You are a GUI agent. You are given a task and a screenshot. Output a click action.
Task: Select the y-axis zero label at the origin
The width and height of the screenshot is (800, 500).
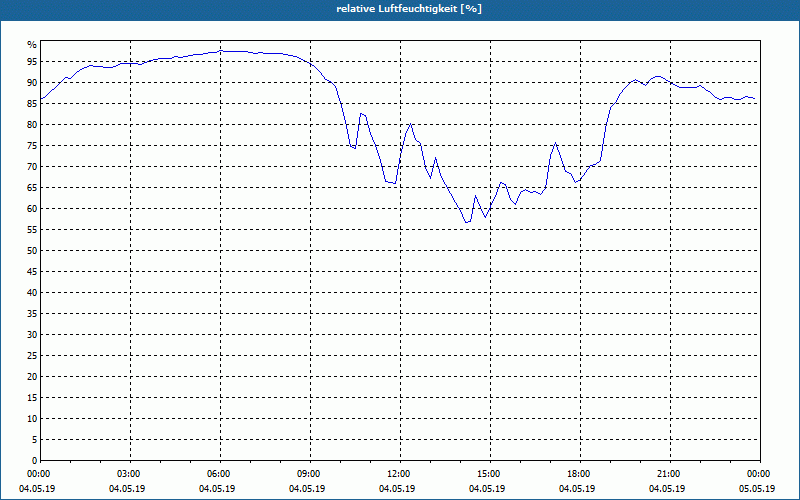[34, 461]
